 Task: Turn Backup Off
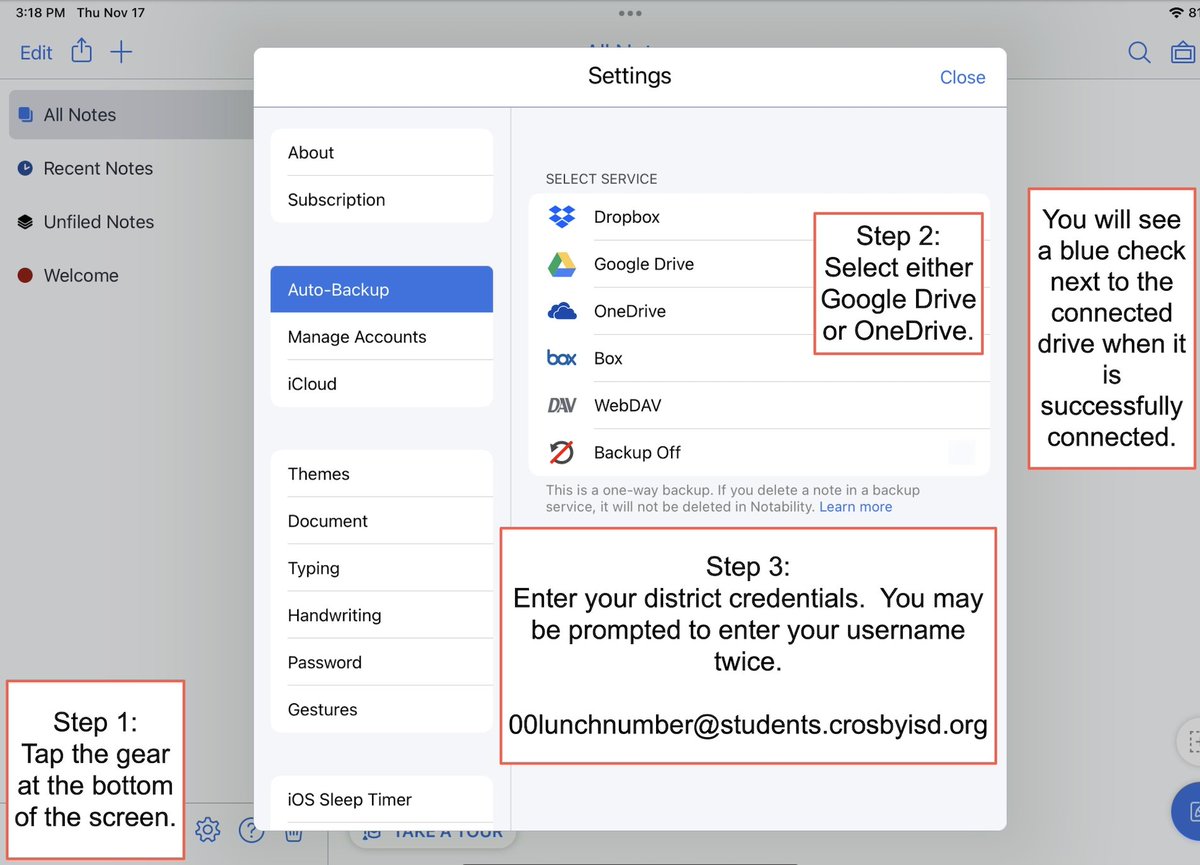pos(760,452)
